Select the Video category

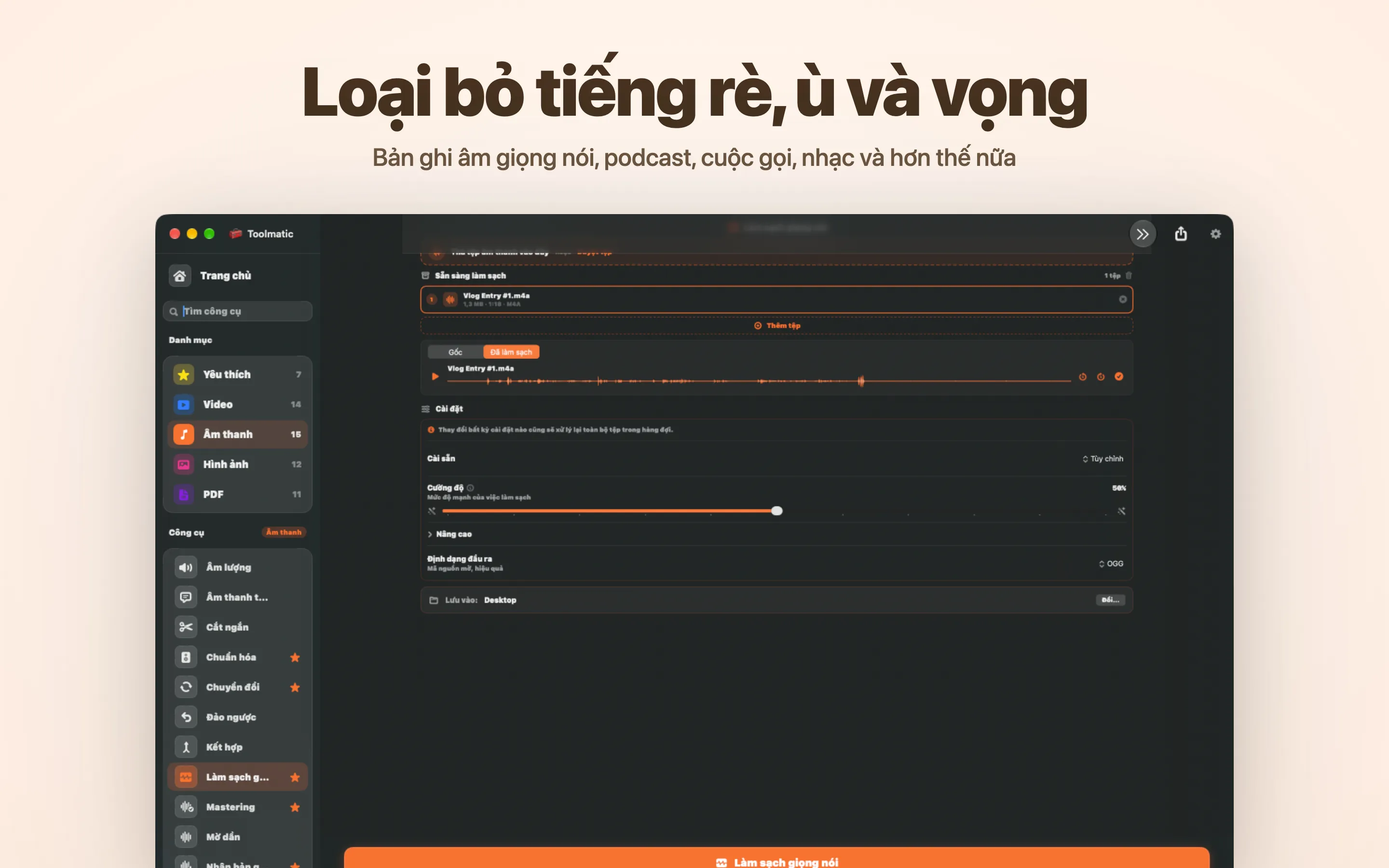(x=238, y=404)
